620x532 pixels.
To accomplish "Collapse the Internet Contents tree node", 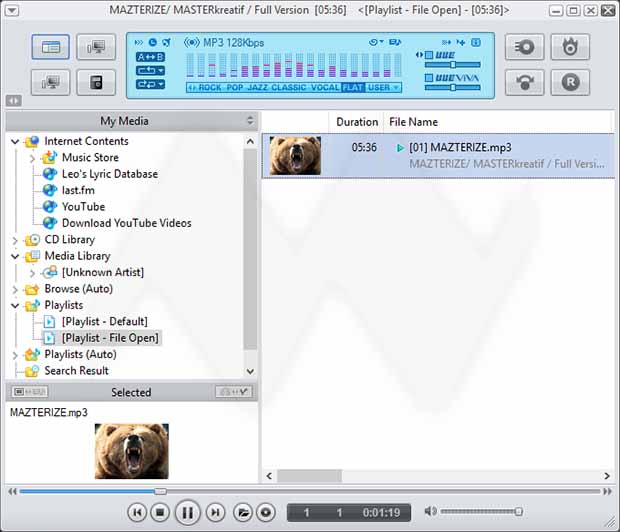I will click(15, 141).
